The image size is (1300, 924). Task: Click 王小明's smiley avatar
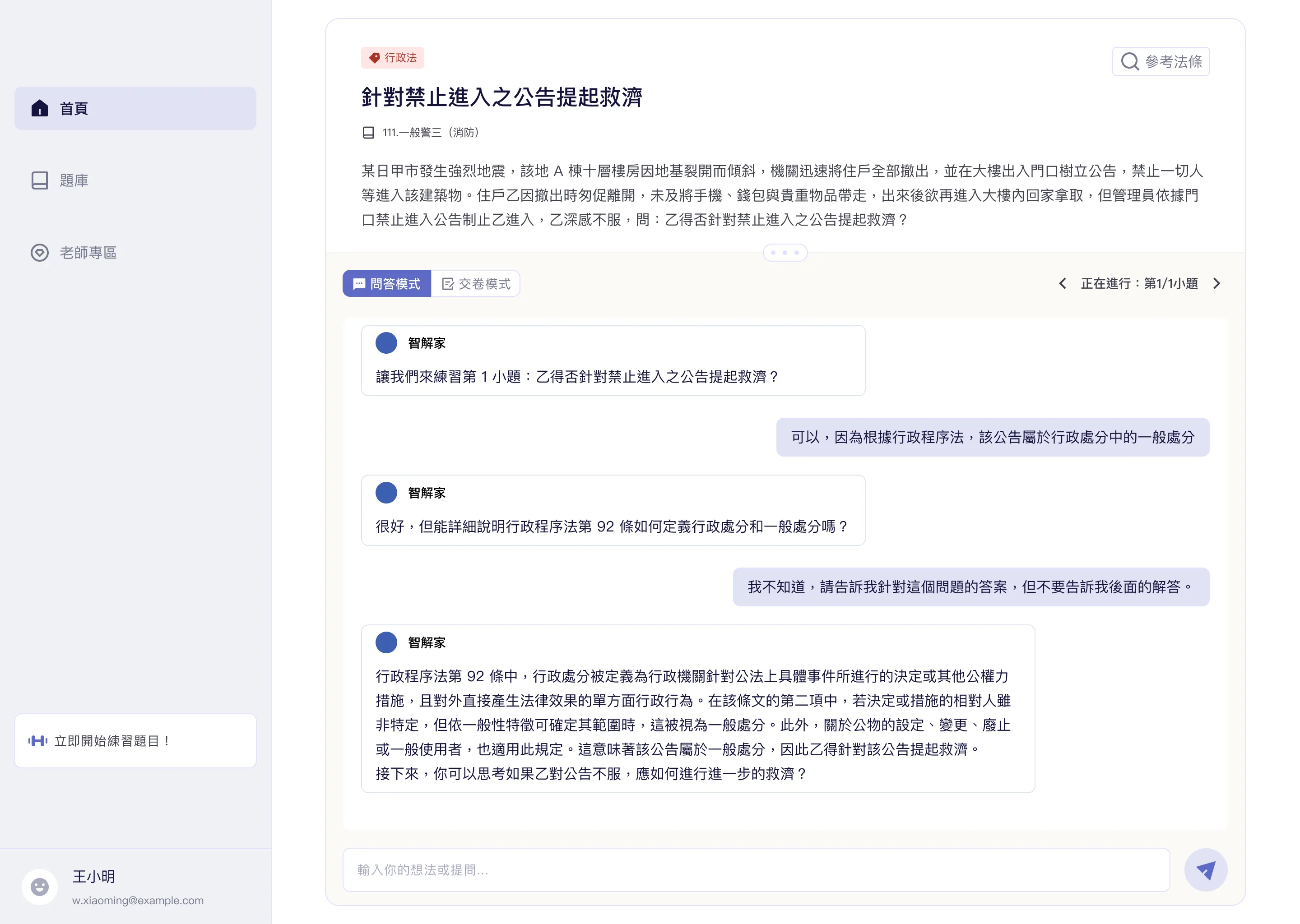coord(39,886)
